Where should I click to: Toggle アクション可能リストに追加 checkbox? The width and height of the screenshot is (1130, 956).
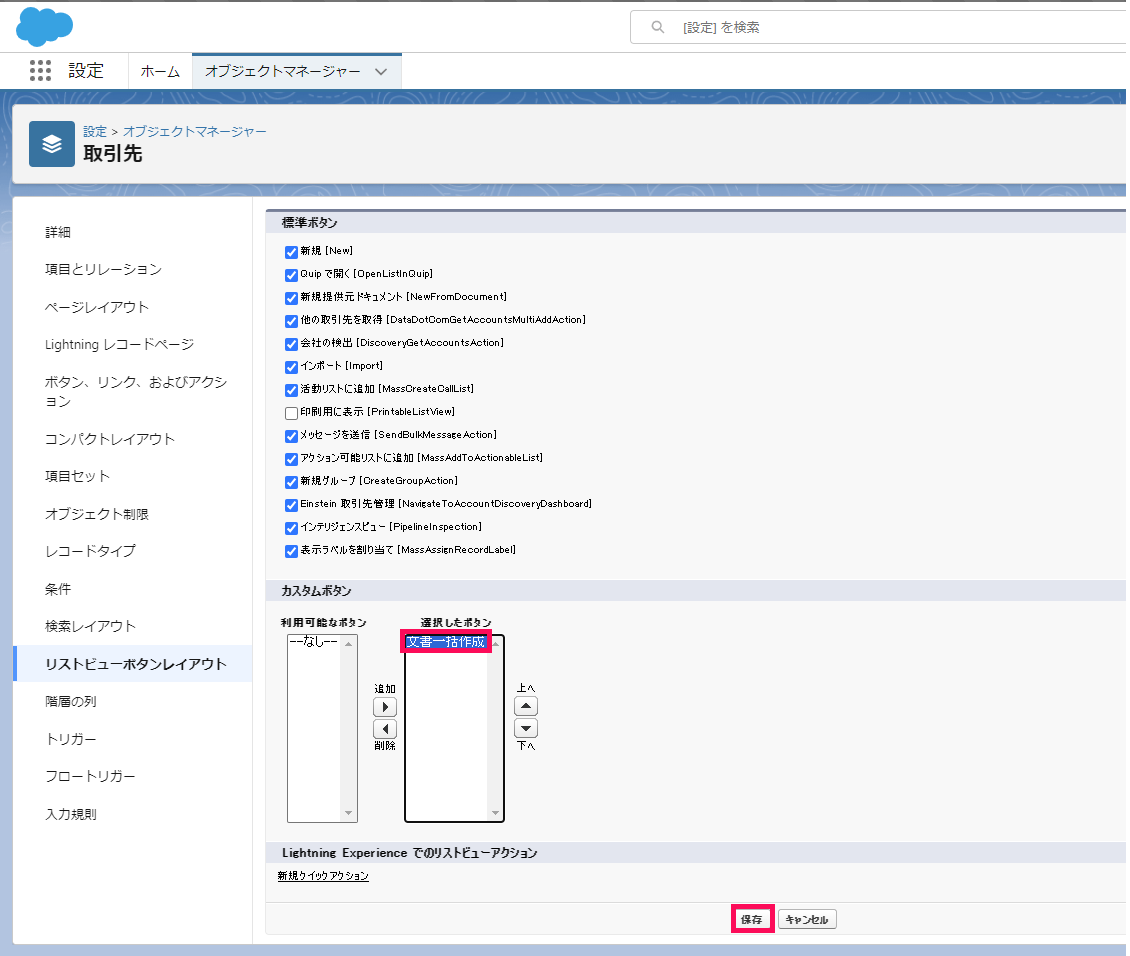pyautogui.click(x=291, y=460)
